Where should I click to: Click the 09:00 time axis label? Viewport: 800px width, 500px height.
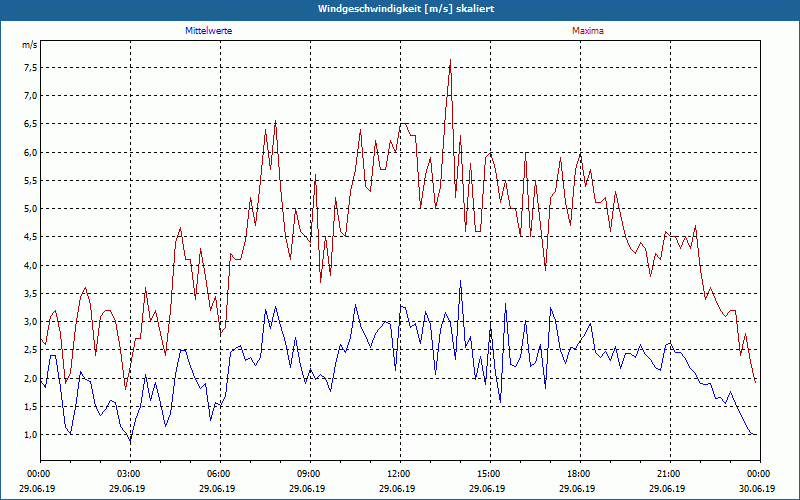310,474
